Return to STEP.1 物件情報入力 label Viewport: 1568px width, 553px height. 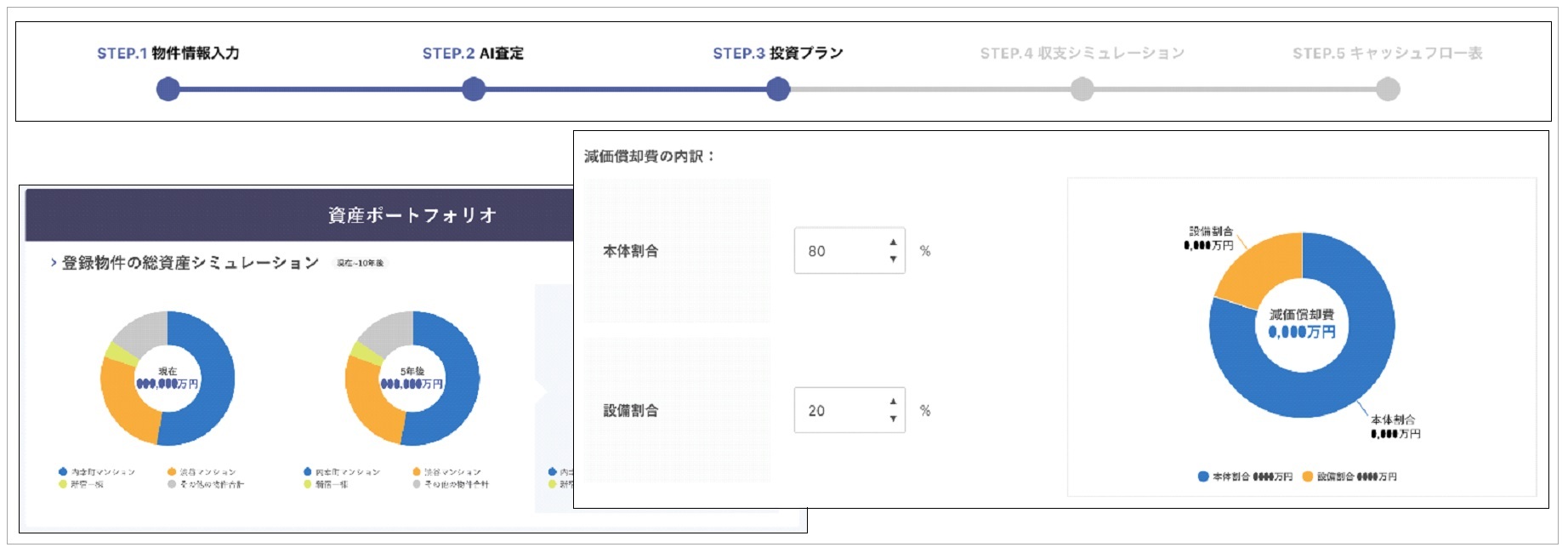coord(168,54)
